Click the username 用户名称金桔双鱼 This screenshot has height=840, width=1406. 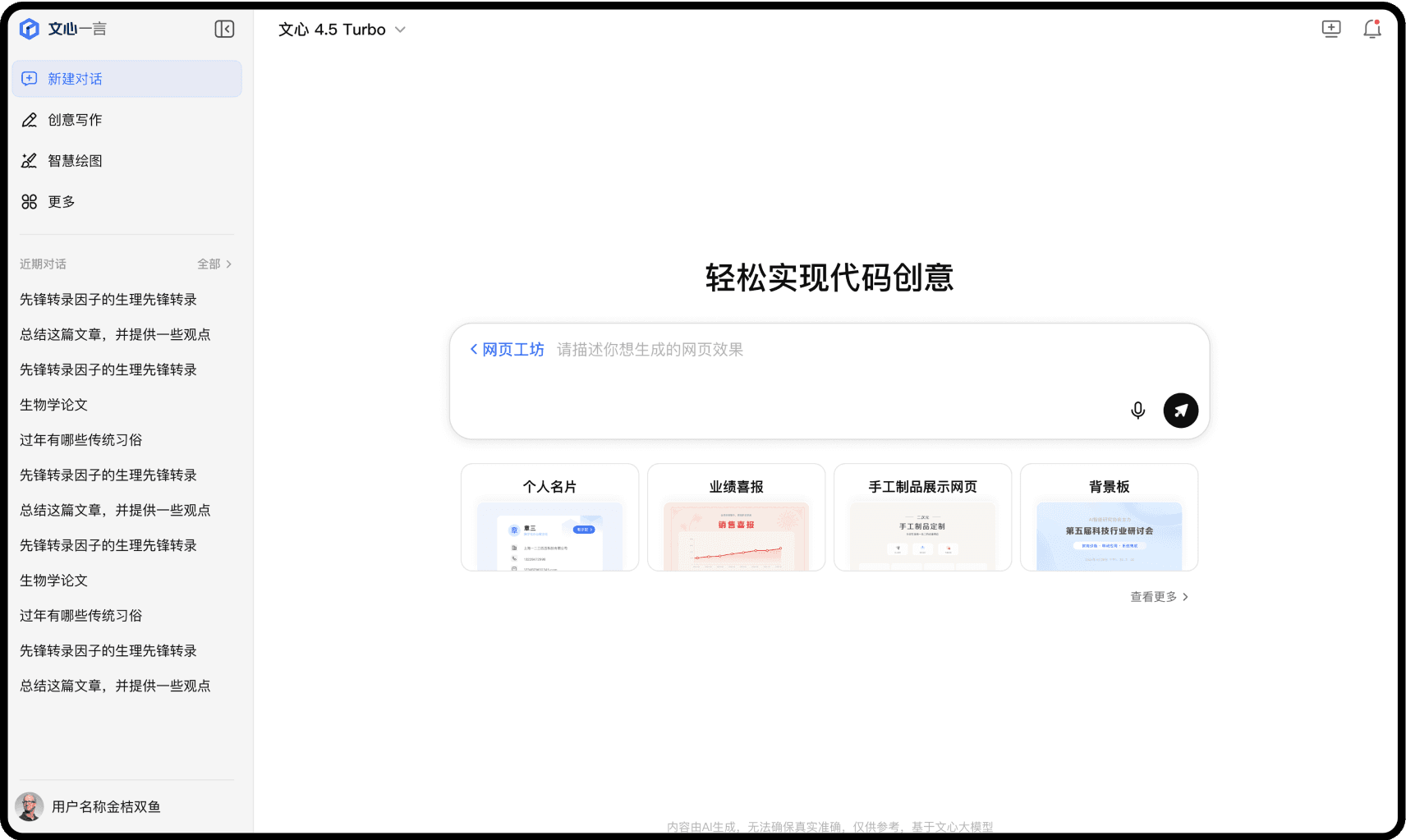coord(106,806)
